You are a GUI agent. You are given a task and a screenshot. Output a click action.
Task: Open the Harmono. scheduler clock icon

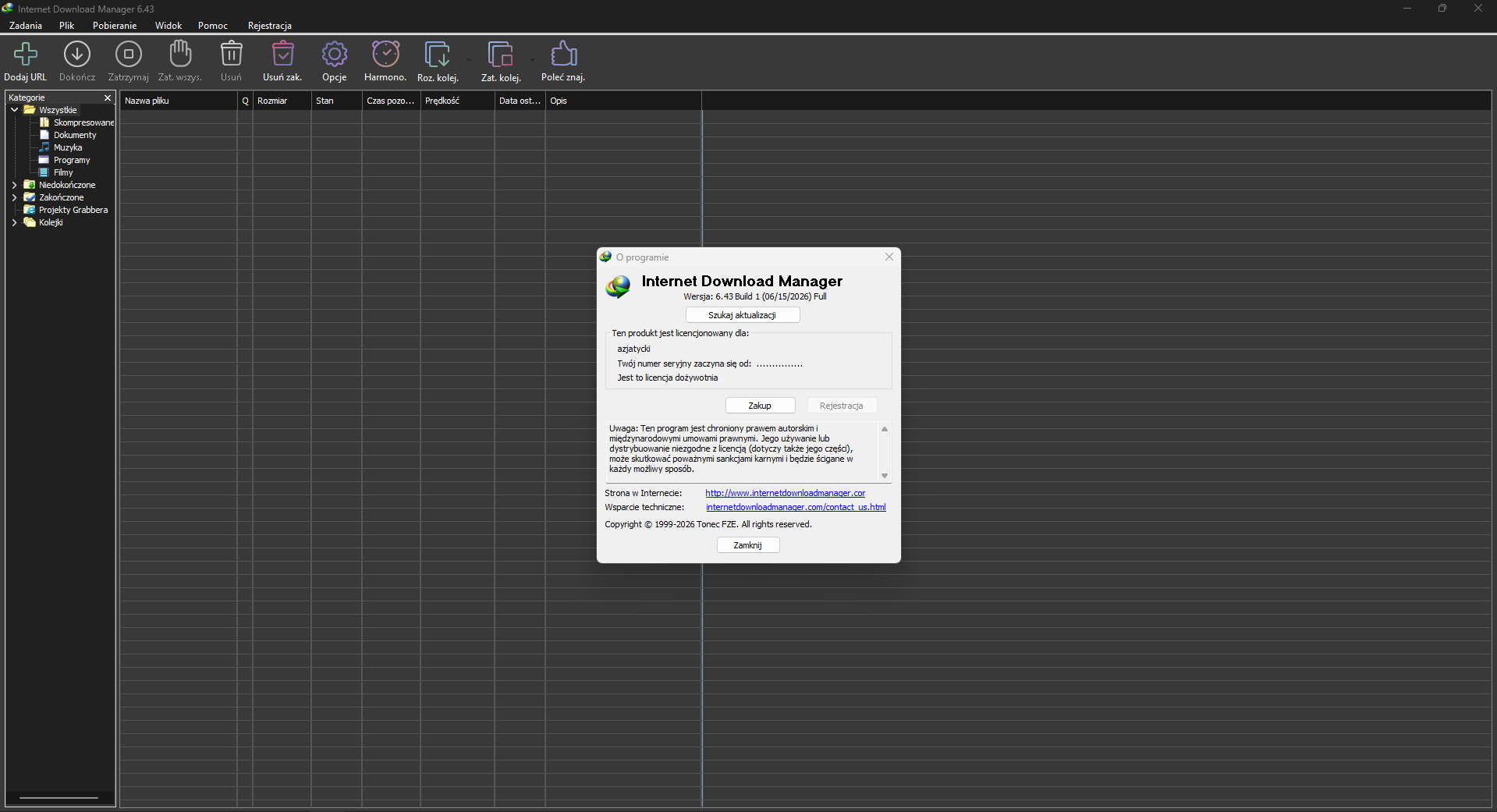pyautogui.click(x=385, y=53)
